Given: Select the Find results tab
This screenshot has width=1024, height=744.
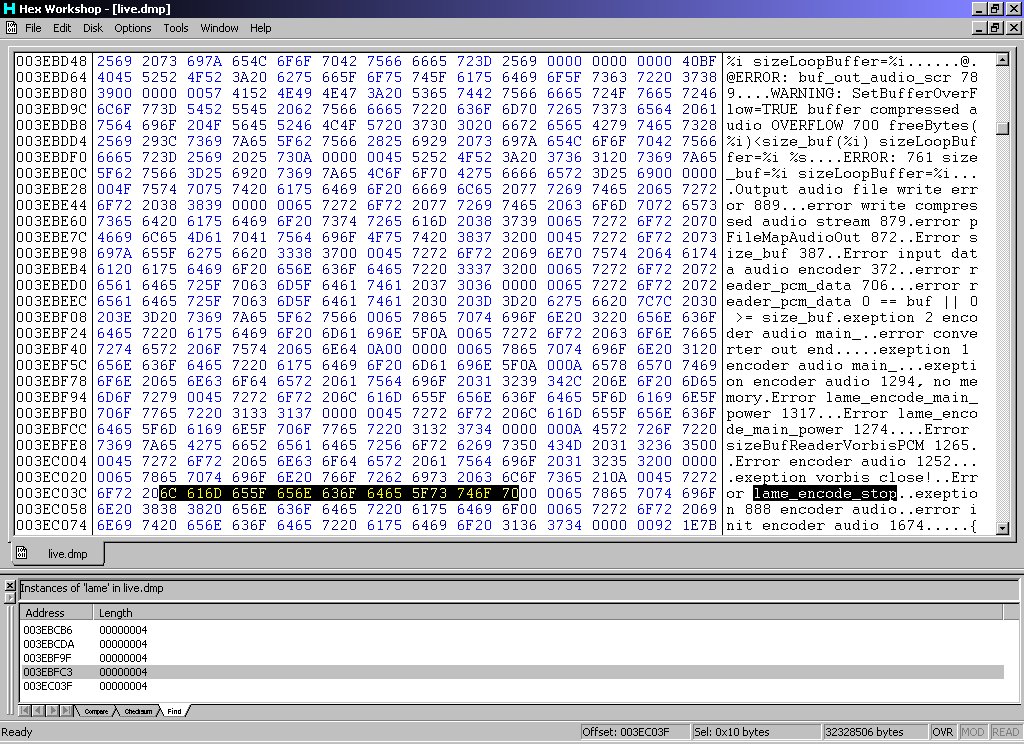Looking at the screenshot, I should pos(174,711).
